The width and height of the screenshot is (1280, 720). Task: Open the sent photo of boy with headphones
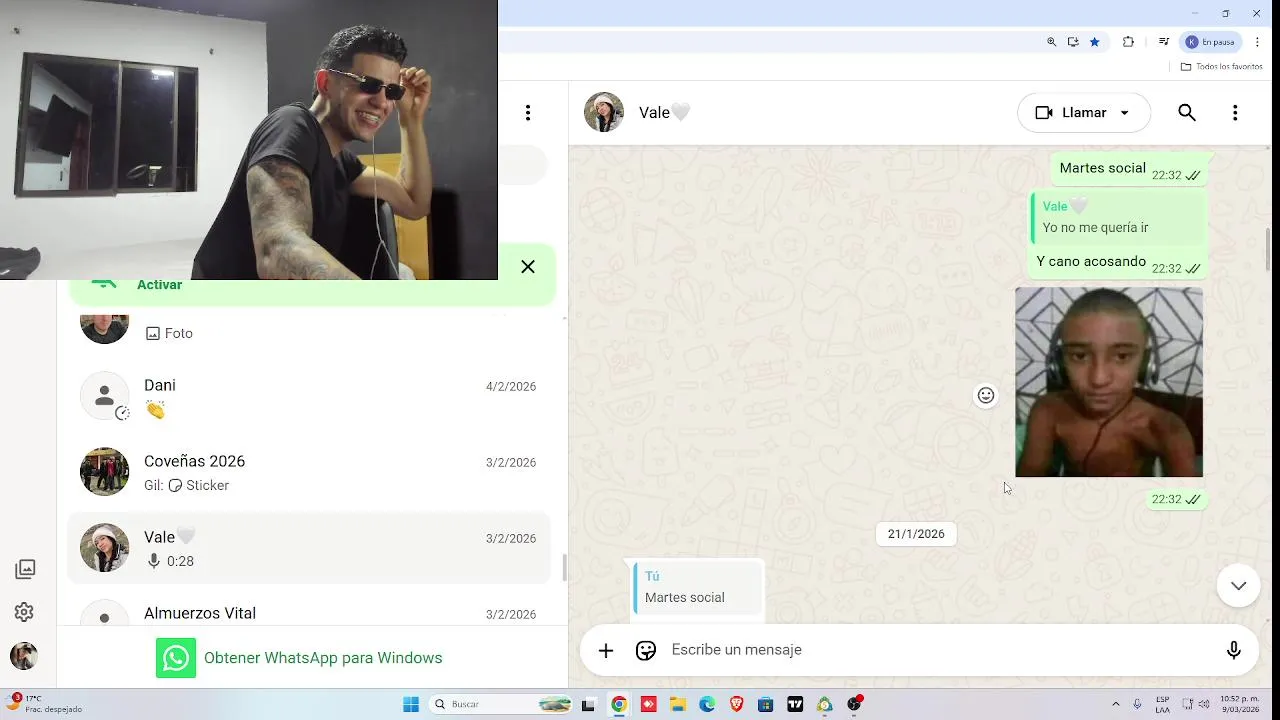click(x=1109, y=382)
